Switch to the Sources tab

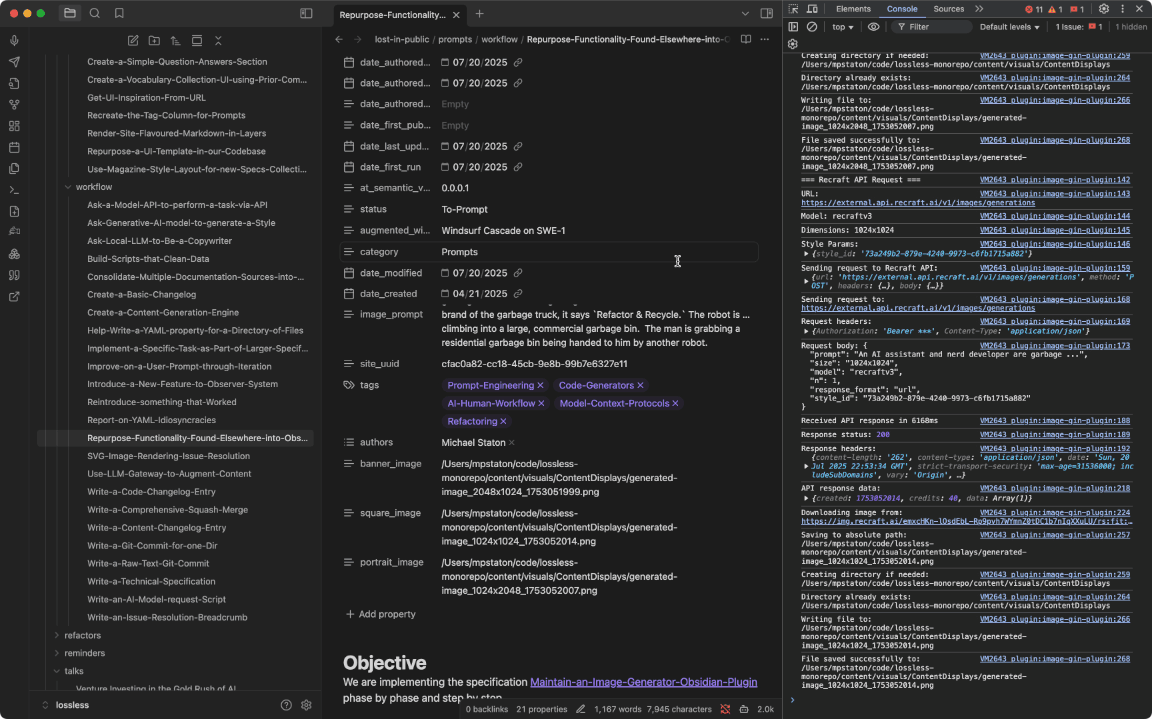(948, 9)
